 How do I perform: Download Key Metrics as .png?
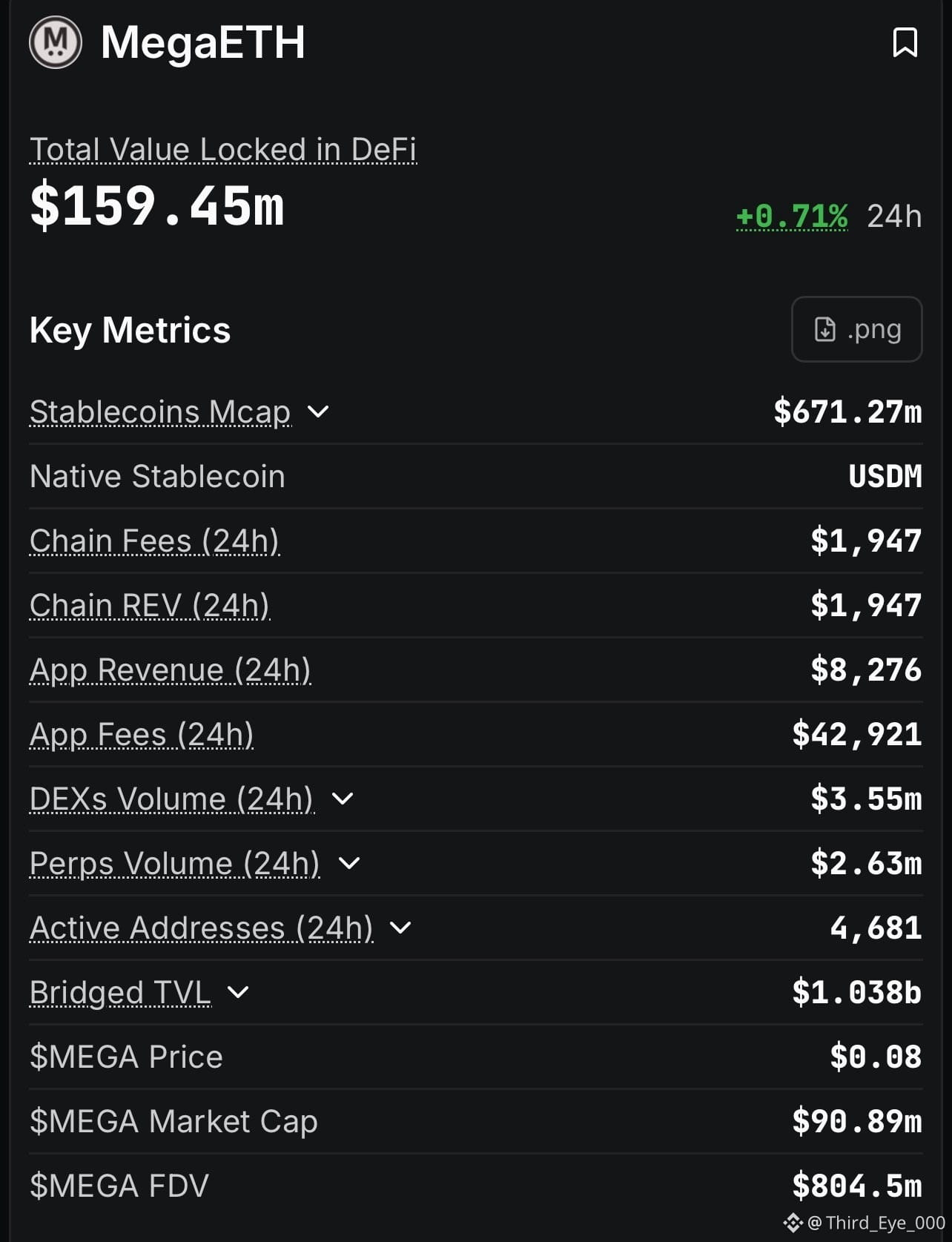click(x=856, y=329)
